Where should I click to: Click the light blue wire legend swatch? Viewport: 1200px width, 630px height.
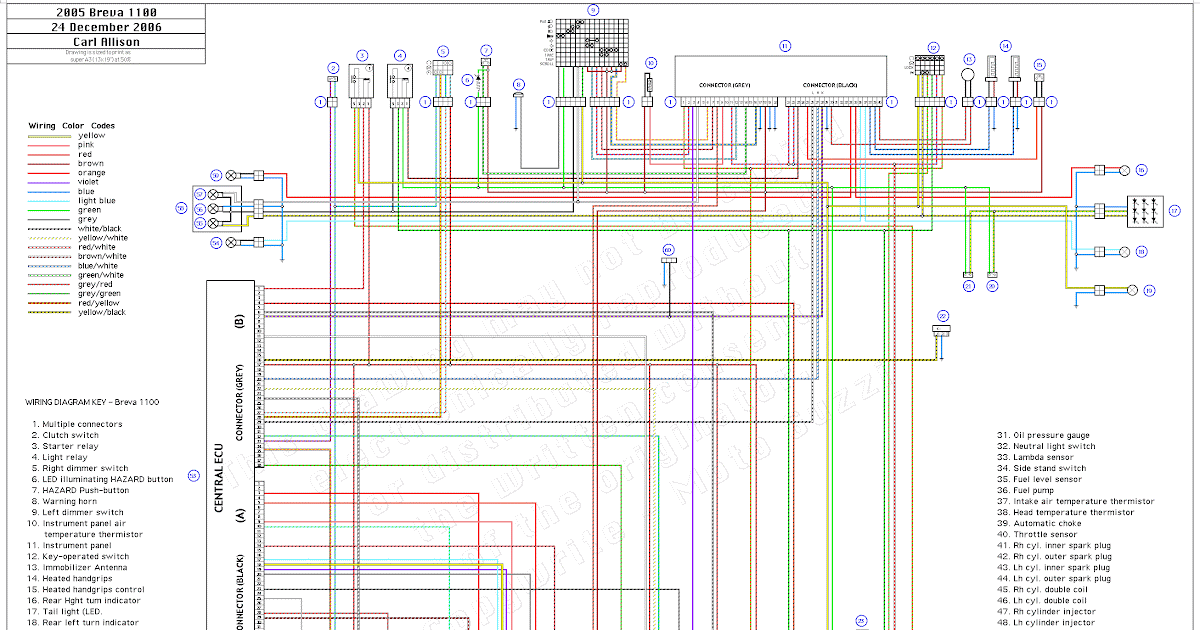tap(48, 201)
